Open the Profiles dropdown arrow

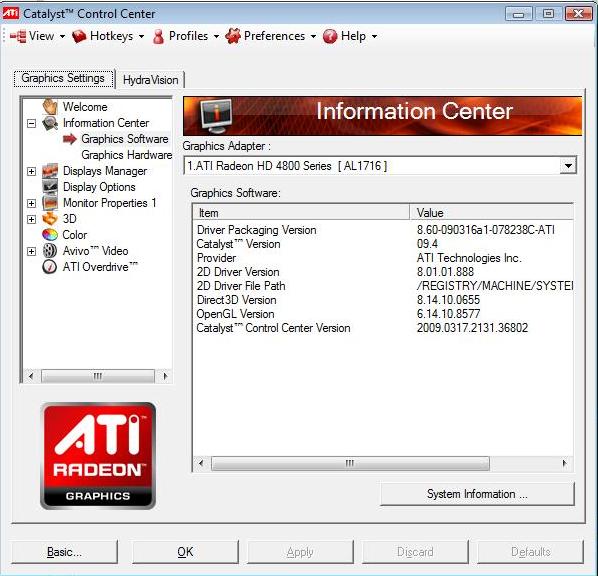216,37
